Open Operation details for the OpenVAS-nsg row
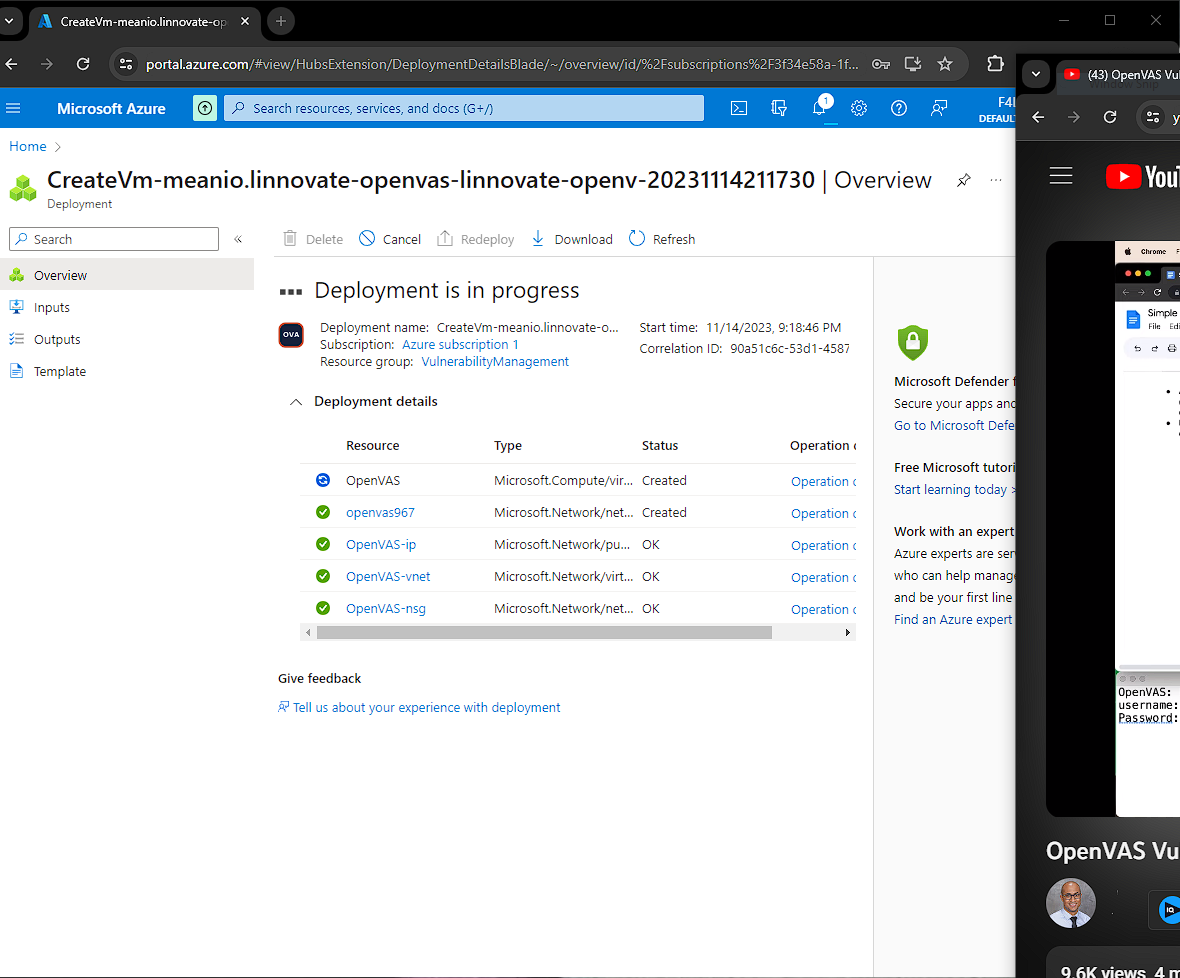The height and width of the screenshot is (978, 1180). 823,609
